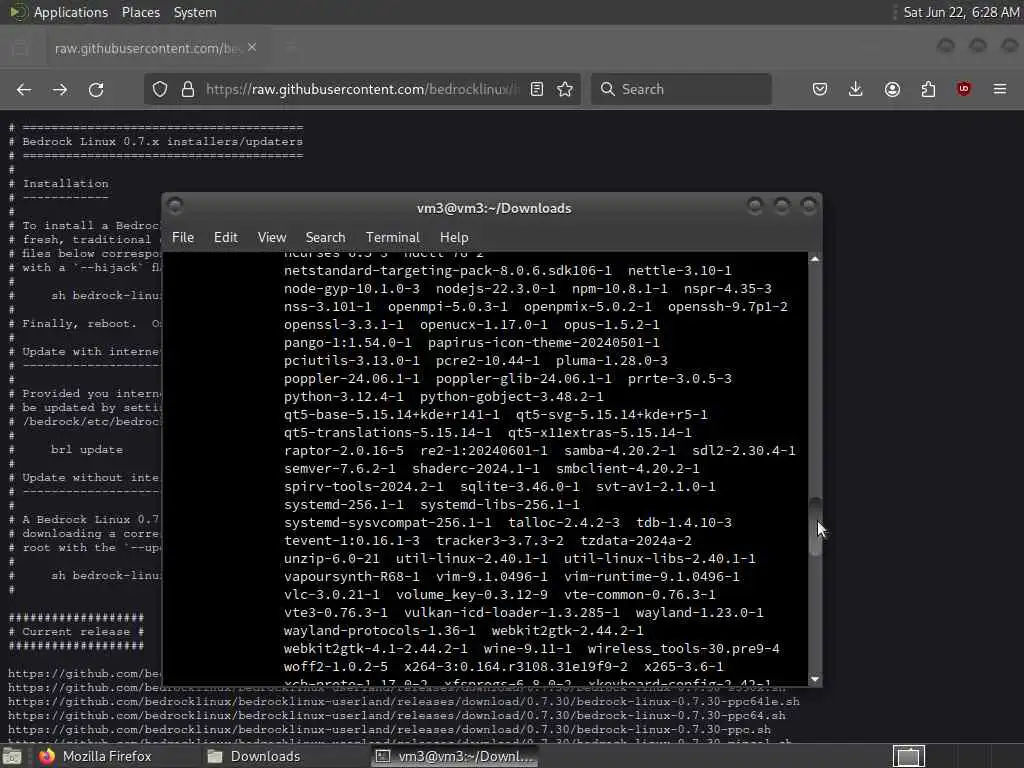Image resolution: width=1024 pixels, height=768 pixels.
Task: Toggle reader view icon in address bar
Action: click(537, 89)
